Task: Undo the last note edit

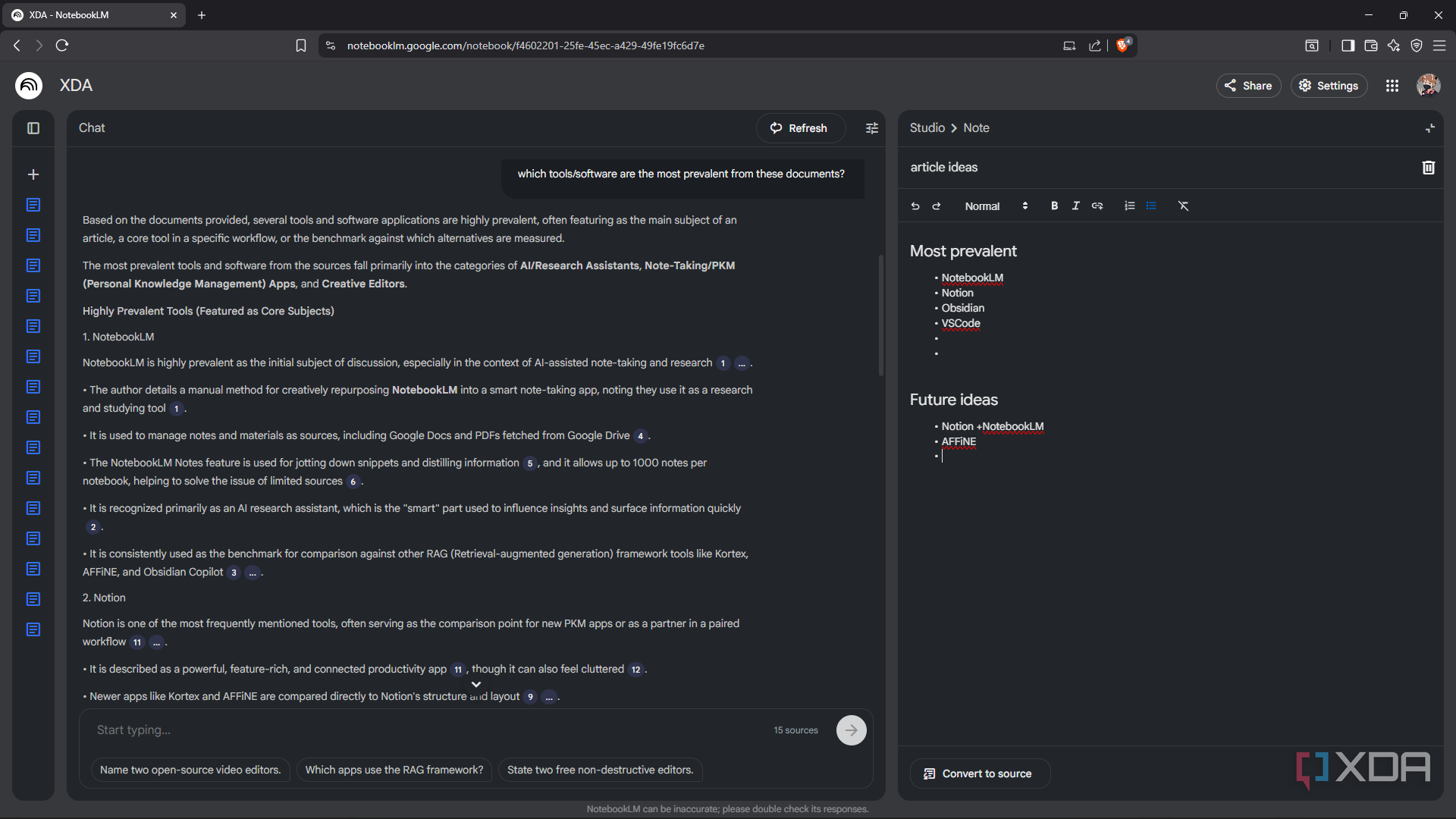Action: pyautogui.click(x=915, y=206)
